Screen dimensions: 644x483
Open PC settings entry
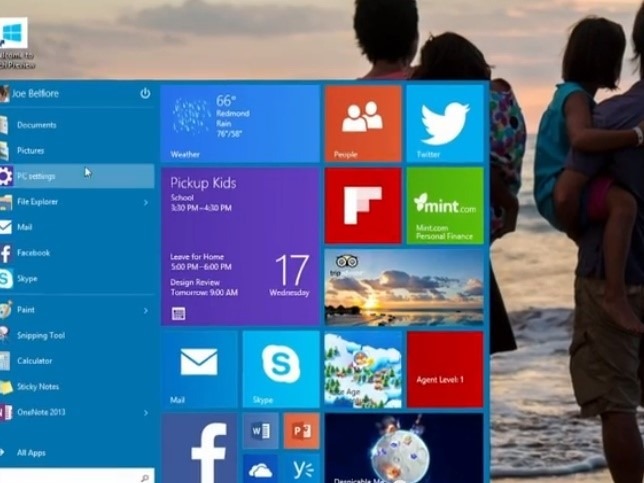[77, 176]
